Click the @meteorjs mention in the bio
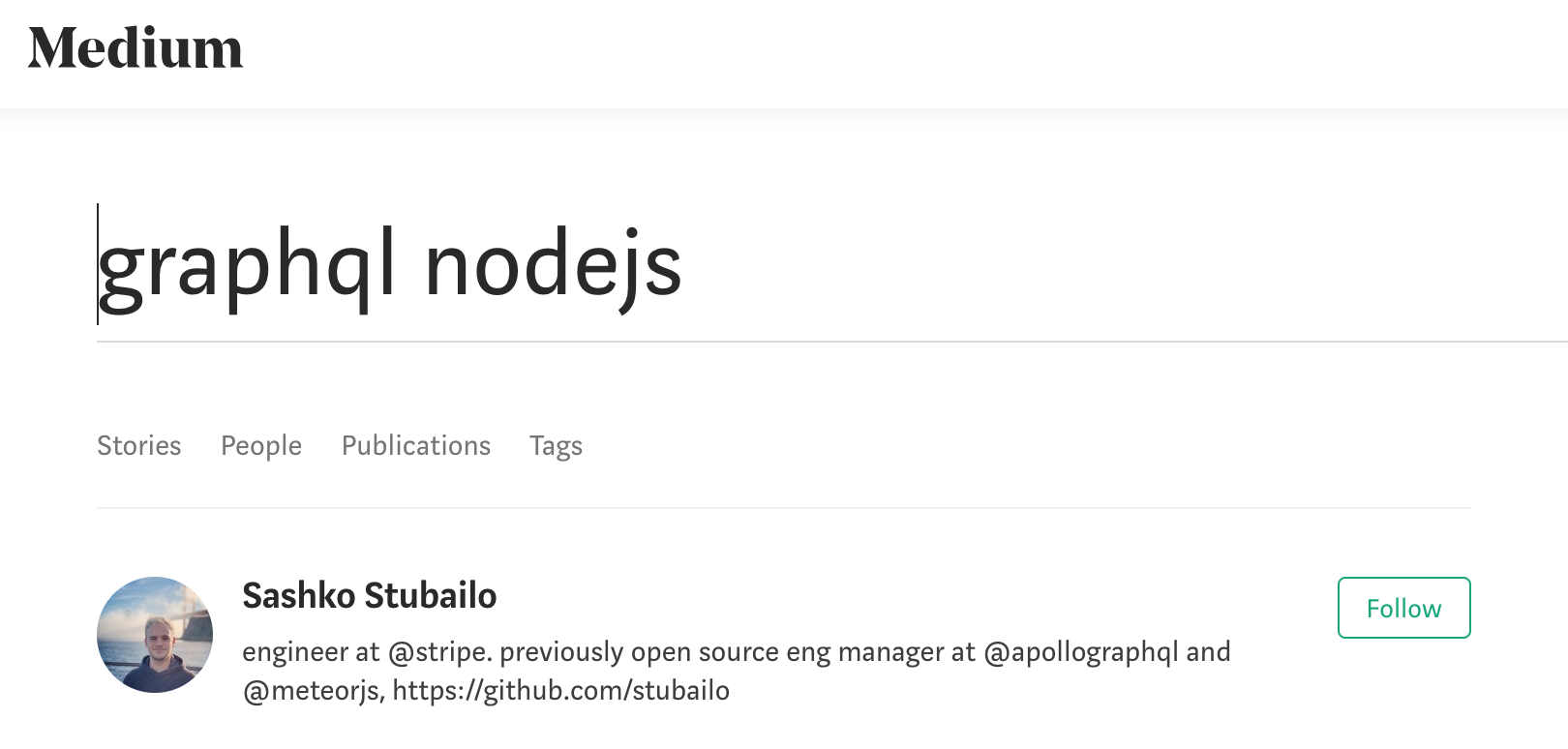This screenshot has height=749, width=1568. coord(312,691)
